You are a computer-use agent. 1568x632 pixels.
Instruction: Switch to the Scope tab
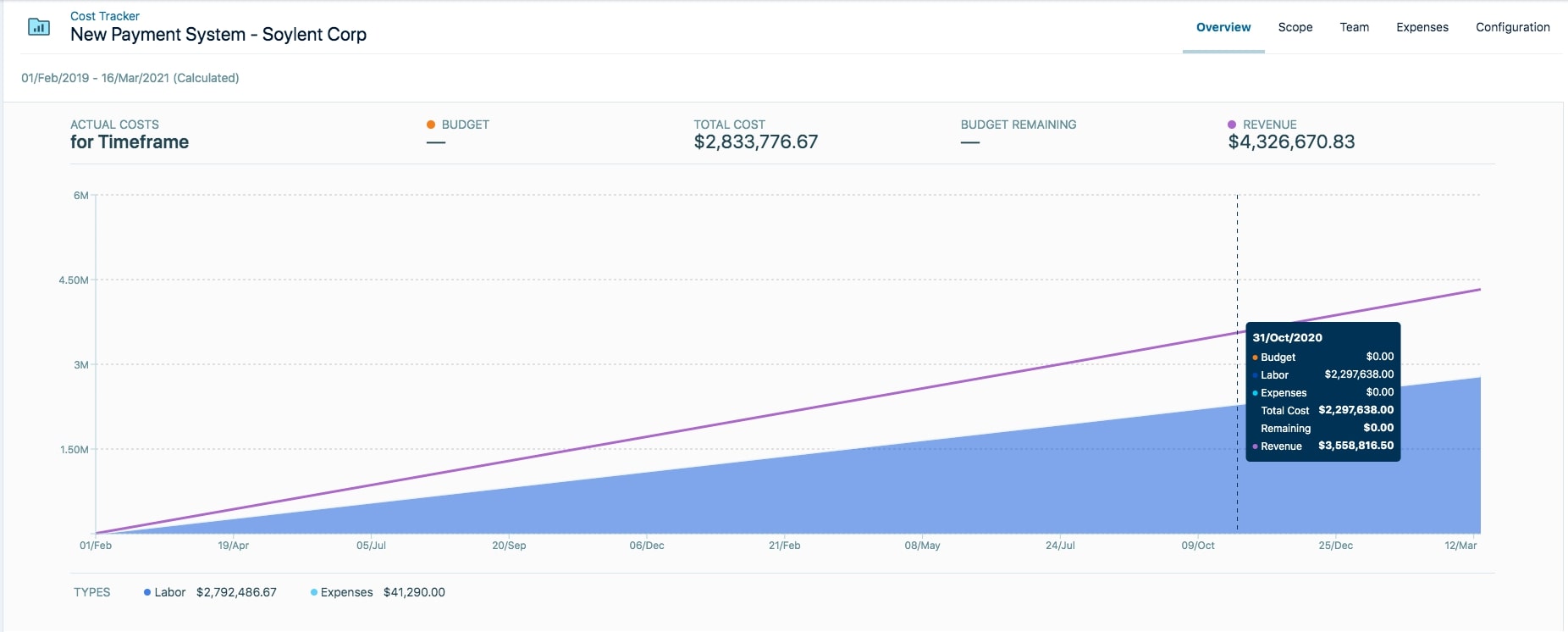[x=1295, y=27]
